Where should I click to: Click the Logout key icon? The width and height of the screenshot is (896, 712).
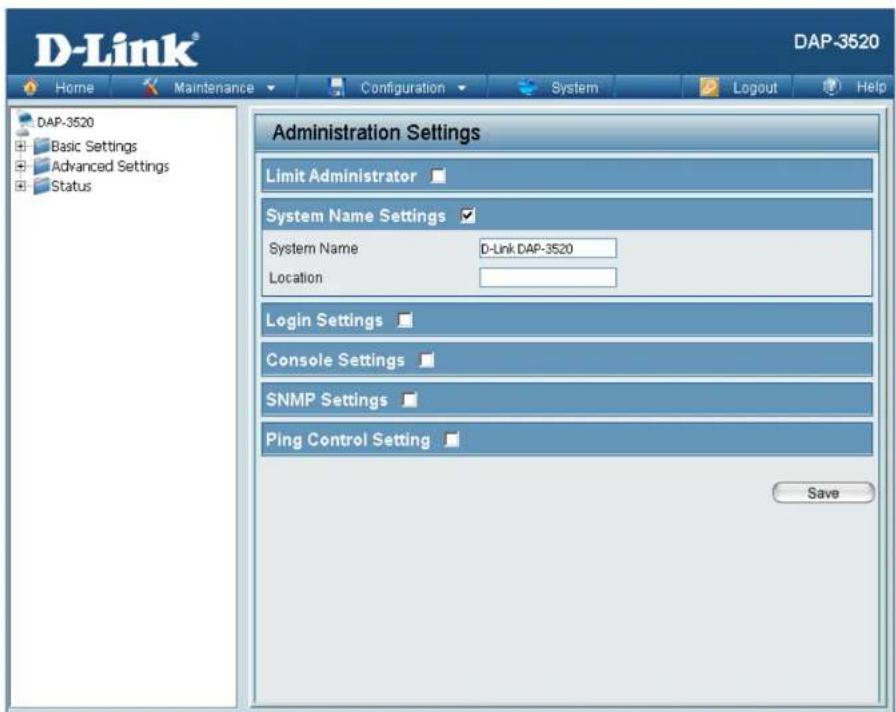pyautogui.click(x=709, y=87)
